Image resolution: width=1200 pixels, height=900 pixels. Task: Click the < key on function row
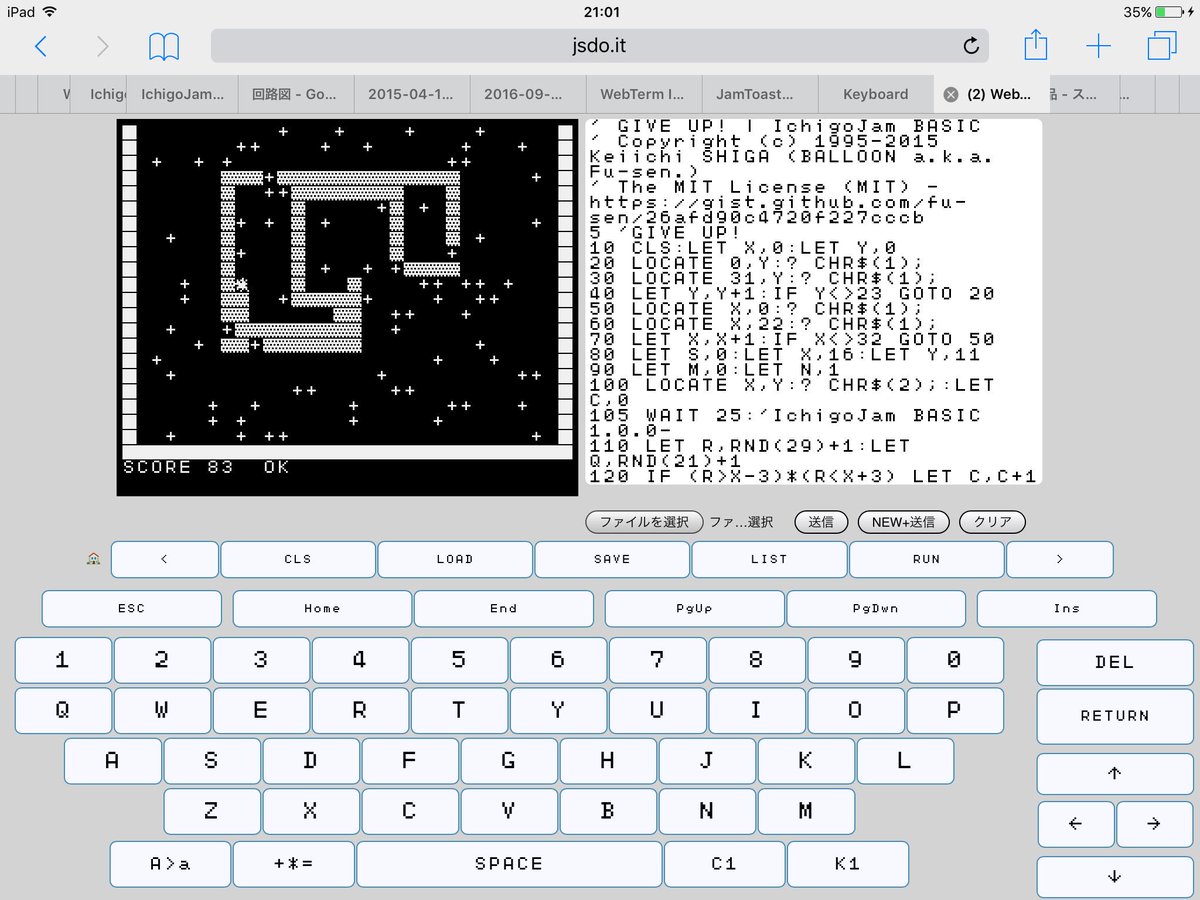click(x=164, y=559)
